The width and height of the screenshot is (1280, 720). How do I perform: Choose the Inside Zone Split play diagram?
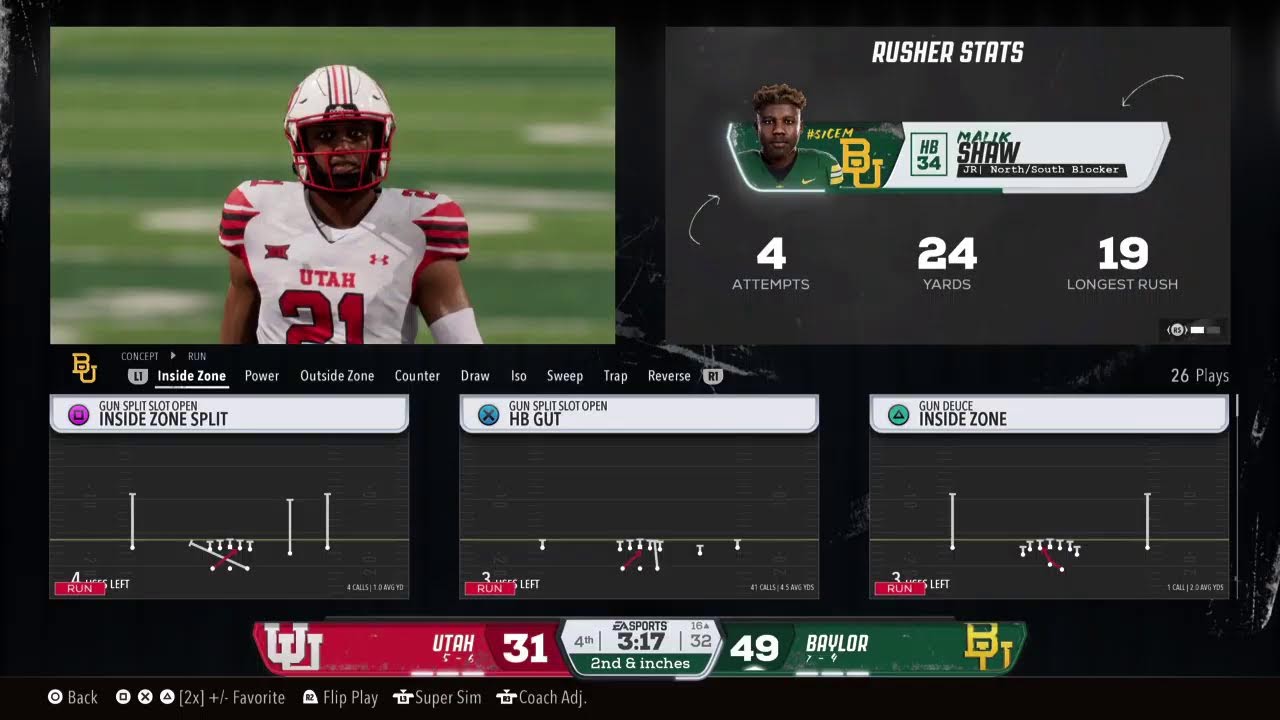point(229,516)
